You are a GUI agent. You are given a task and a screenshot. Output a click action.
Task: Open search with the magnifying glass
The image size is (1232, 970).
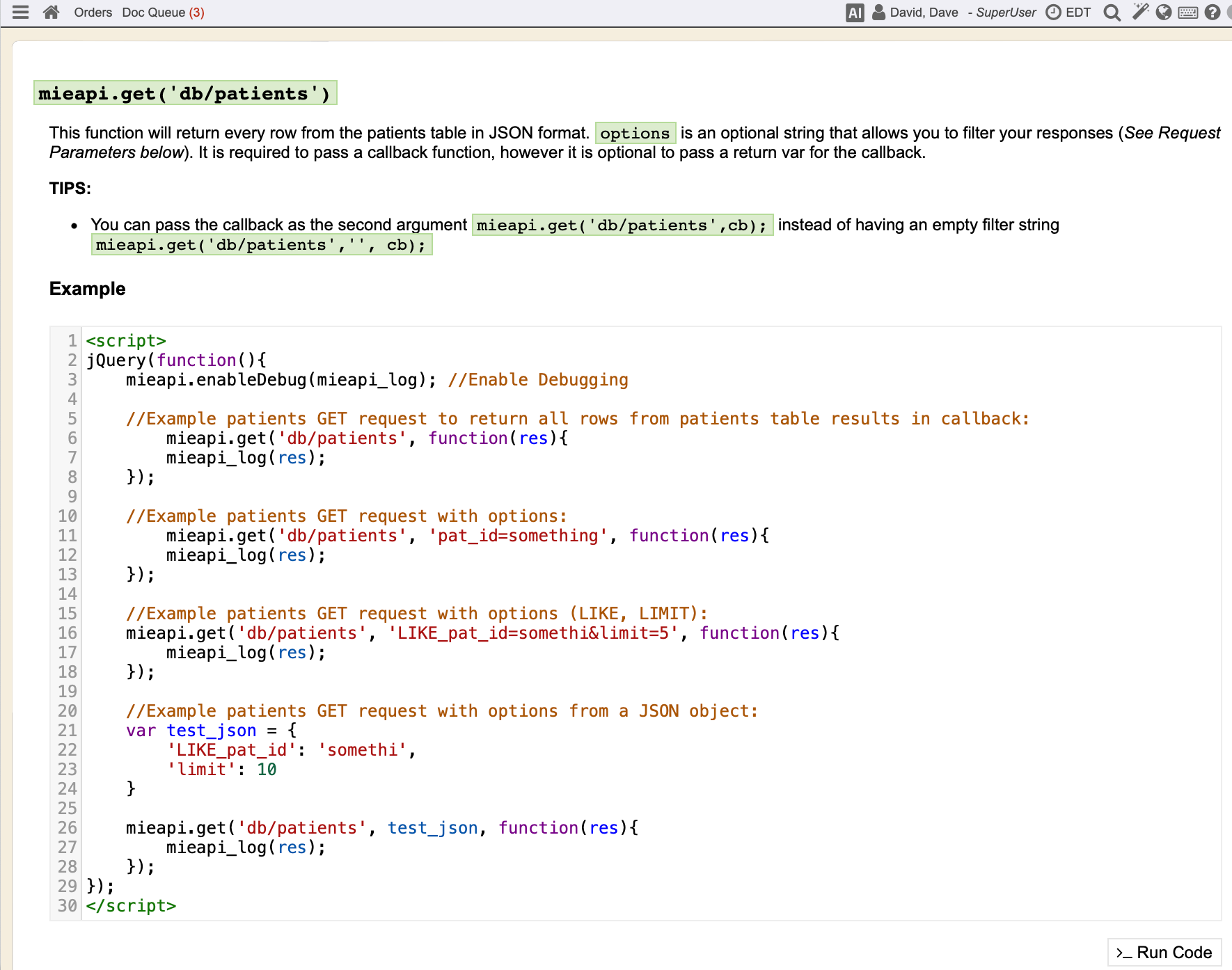[1112, 13]
